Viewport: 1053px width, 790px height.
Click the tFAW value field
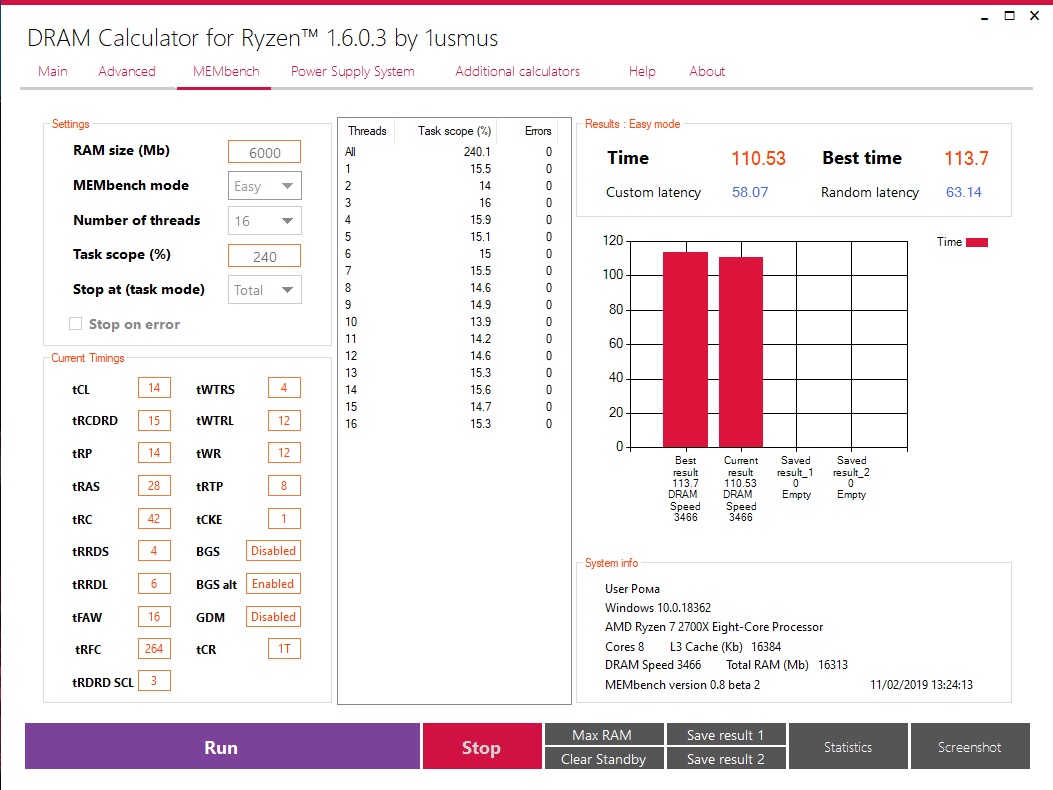click(154, 616)
